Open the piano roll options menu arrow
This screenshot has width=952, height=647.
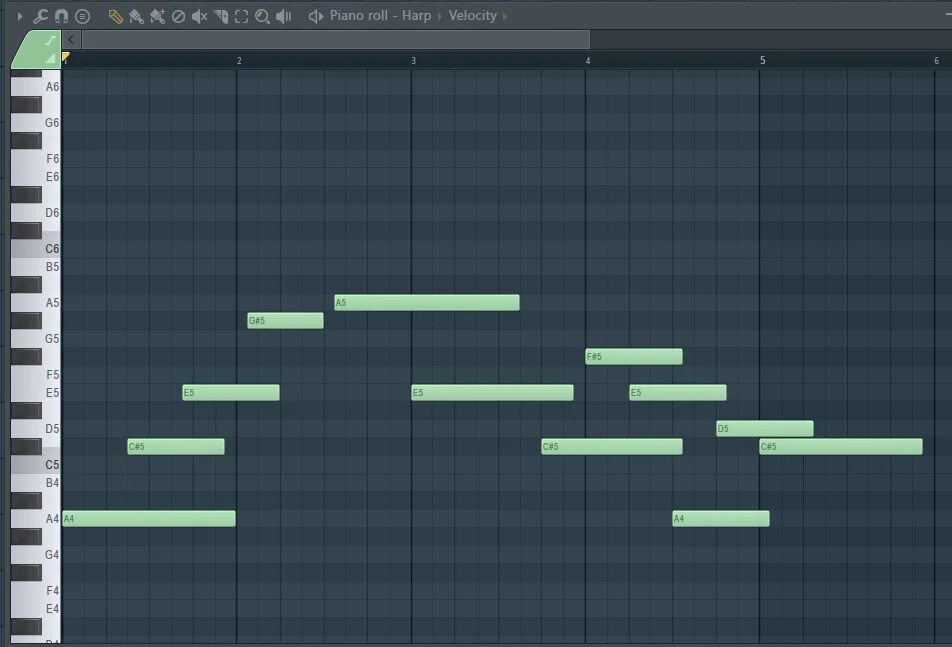pos(20,16)
